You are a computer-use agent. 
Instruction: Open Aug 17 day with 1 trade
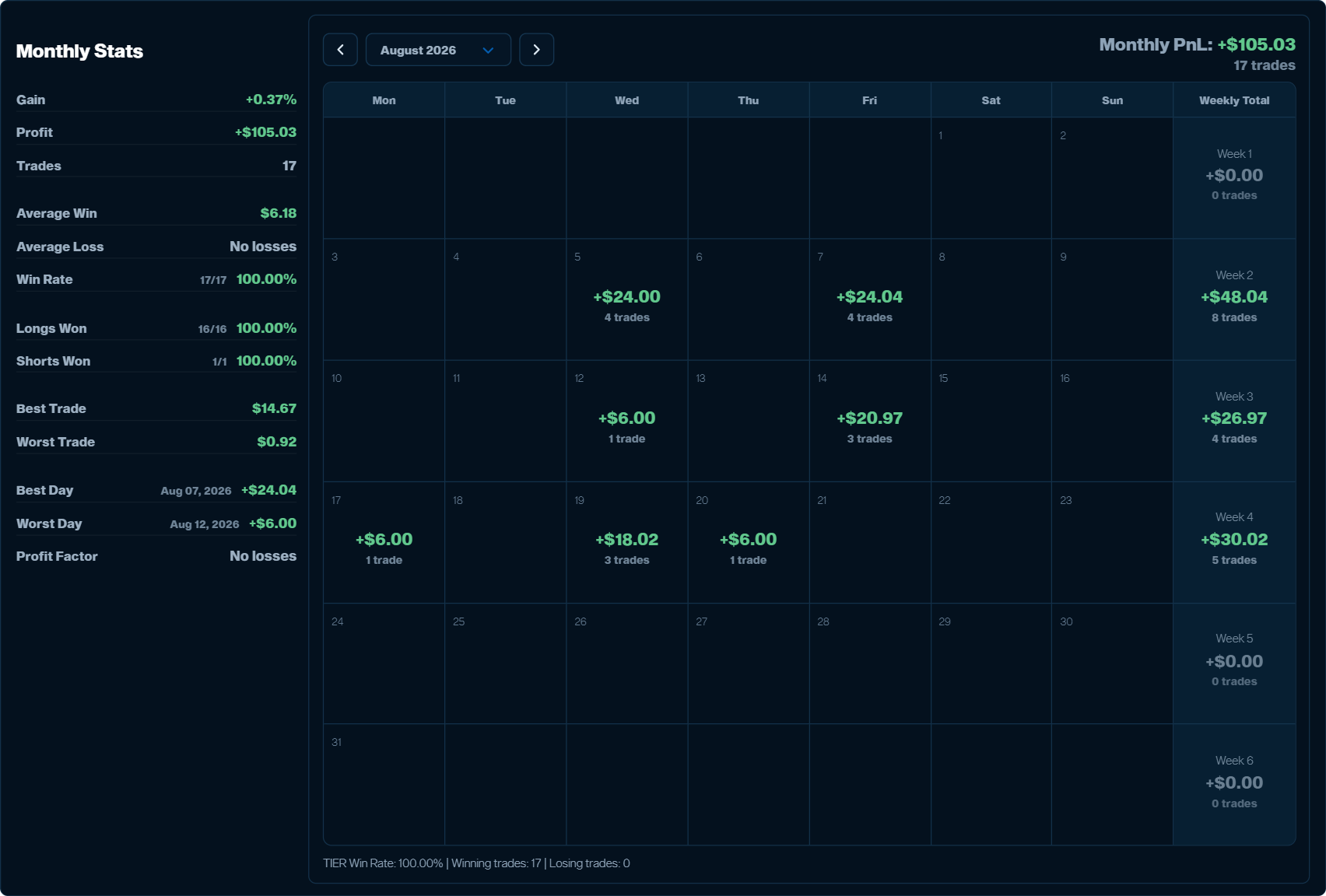click(x=384, y=542)
